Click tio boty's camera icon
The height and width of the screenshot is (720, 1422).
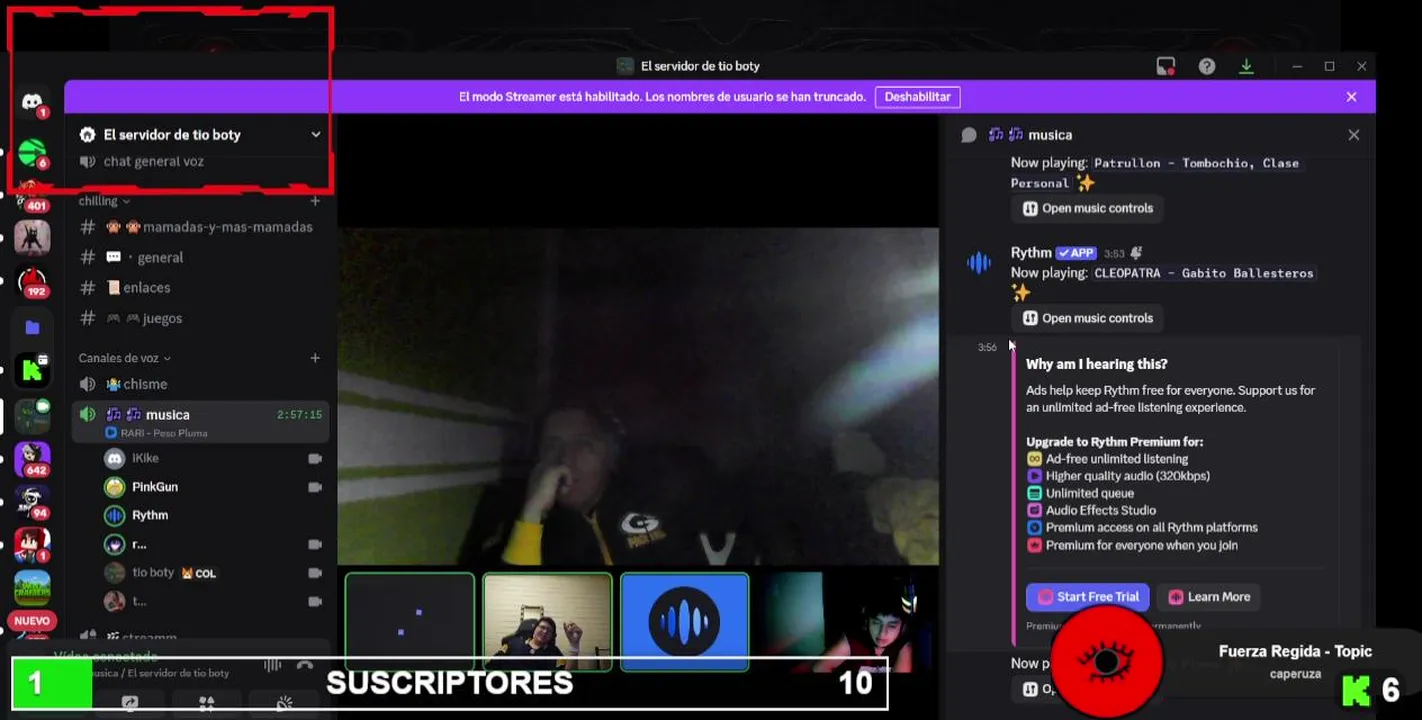315,573
